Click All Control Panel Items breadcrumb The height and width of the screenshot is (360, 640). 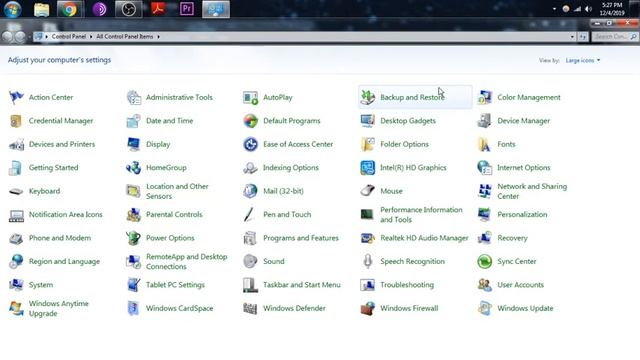(x=124, y=36)
